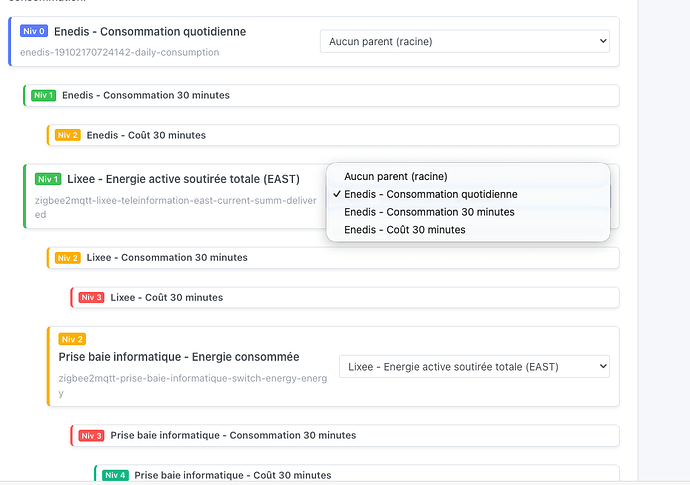The width and height of the screenshot is (690, 485).
Task: Click Niv 1 badge on Enedis Consommation 30 minutes row
Action: (x=44, y=96)
